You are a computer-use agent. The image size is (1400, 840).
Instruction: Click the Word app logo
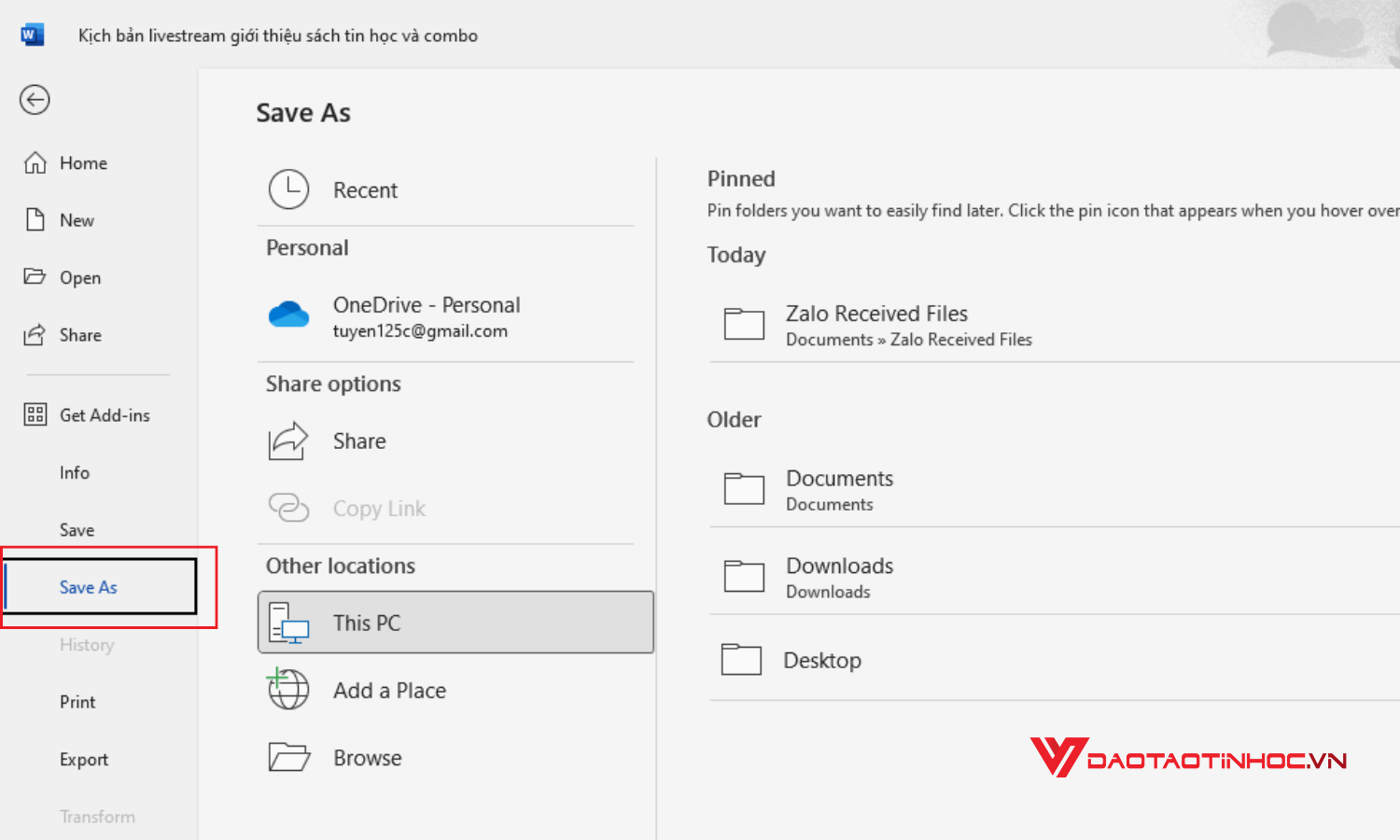click(x=32, y=35)
